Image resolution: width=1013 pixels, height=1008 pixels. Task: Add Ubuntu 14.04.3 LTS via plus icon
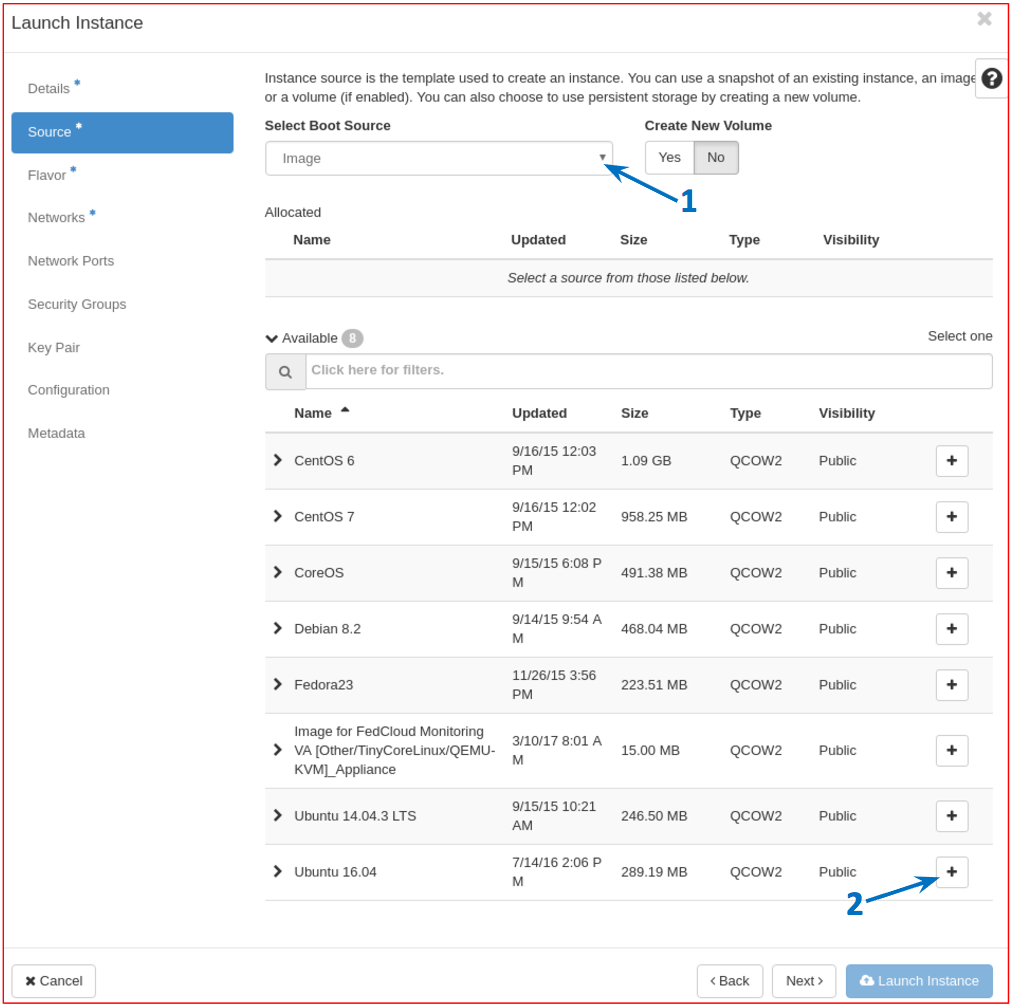[951, 816]
